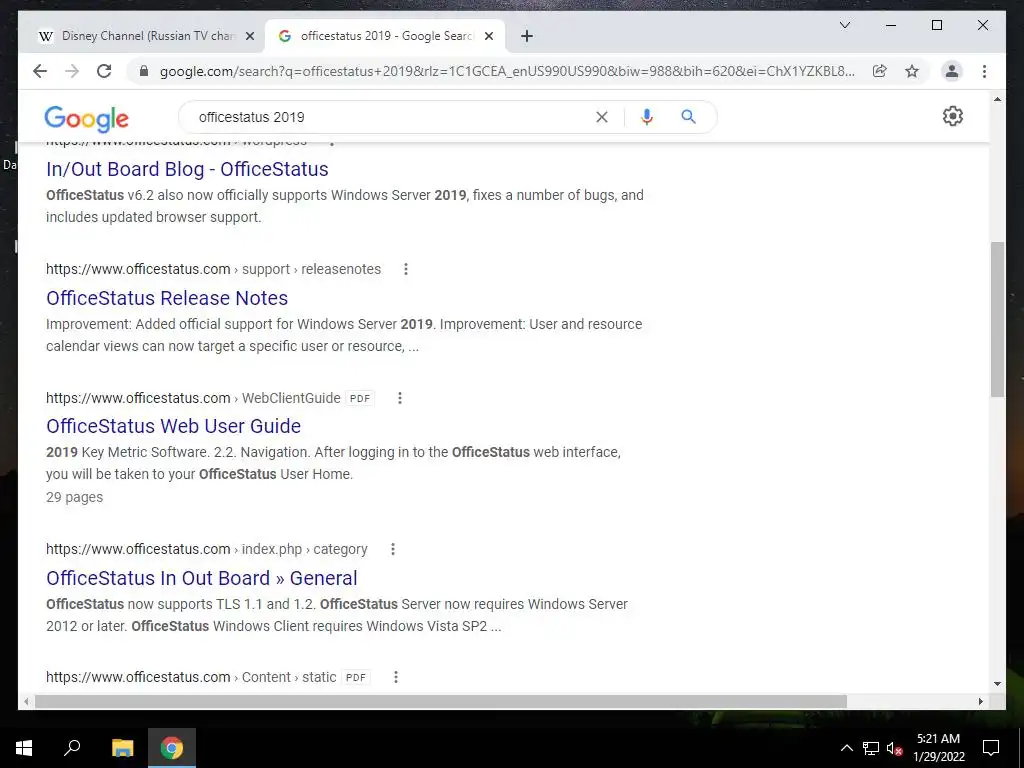Screen dimensions: 1024x768
Task: Click the '29 pages' text
Action: coord(74,497)
